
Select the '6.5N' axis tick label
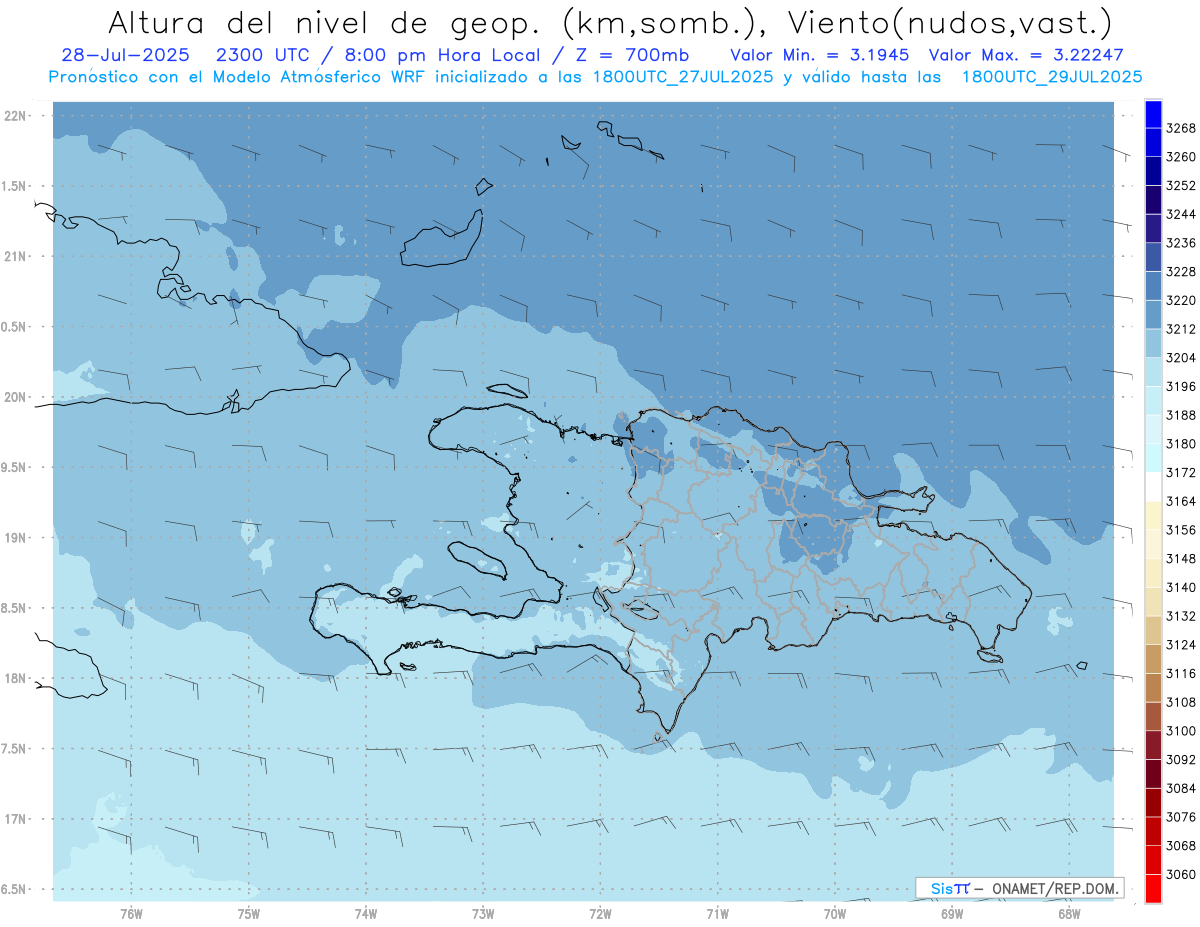(x=14, y=889)
